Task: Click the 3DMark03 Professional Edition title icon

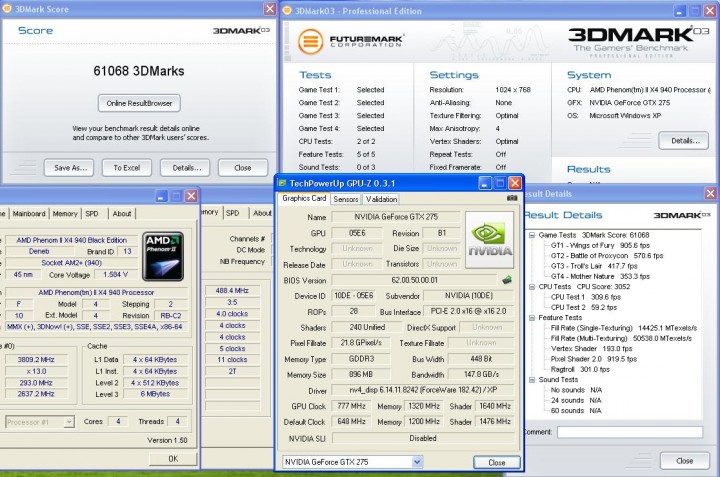Action: 287,11
